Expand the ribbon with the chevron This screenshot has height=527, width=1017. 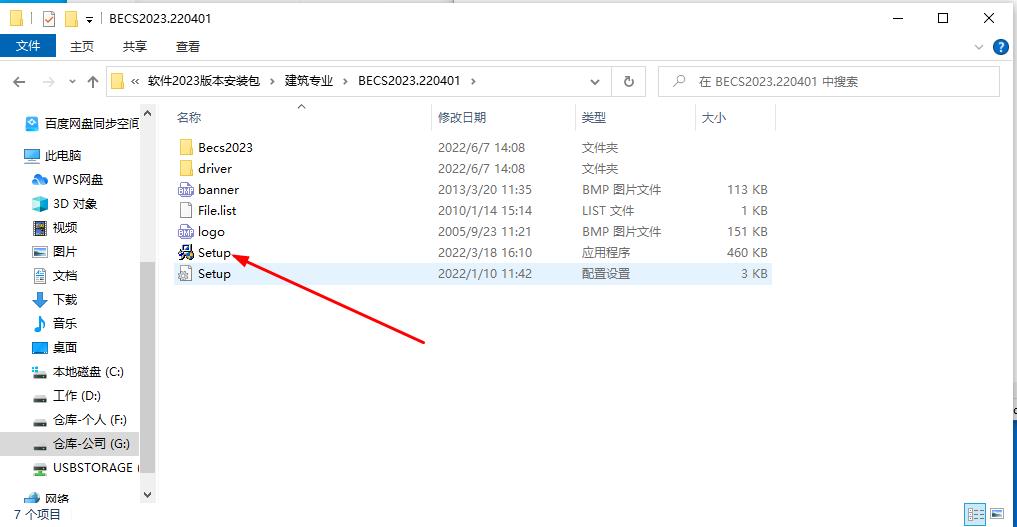tap(979, 47)
